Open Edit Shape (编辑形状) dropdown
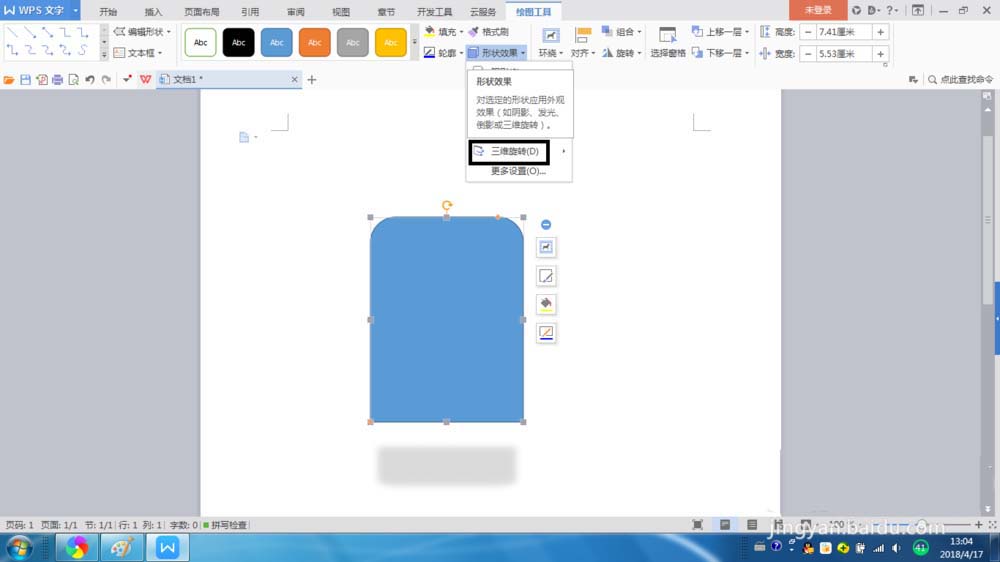The width and height of the screenshot is (1000, 562). pos(142,32)
